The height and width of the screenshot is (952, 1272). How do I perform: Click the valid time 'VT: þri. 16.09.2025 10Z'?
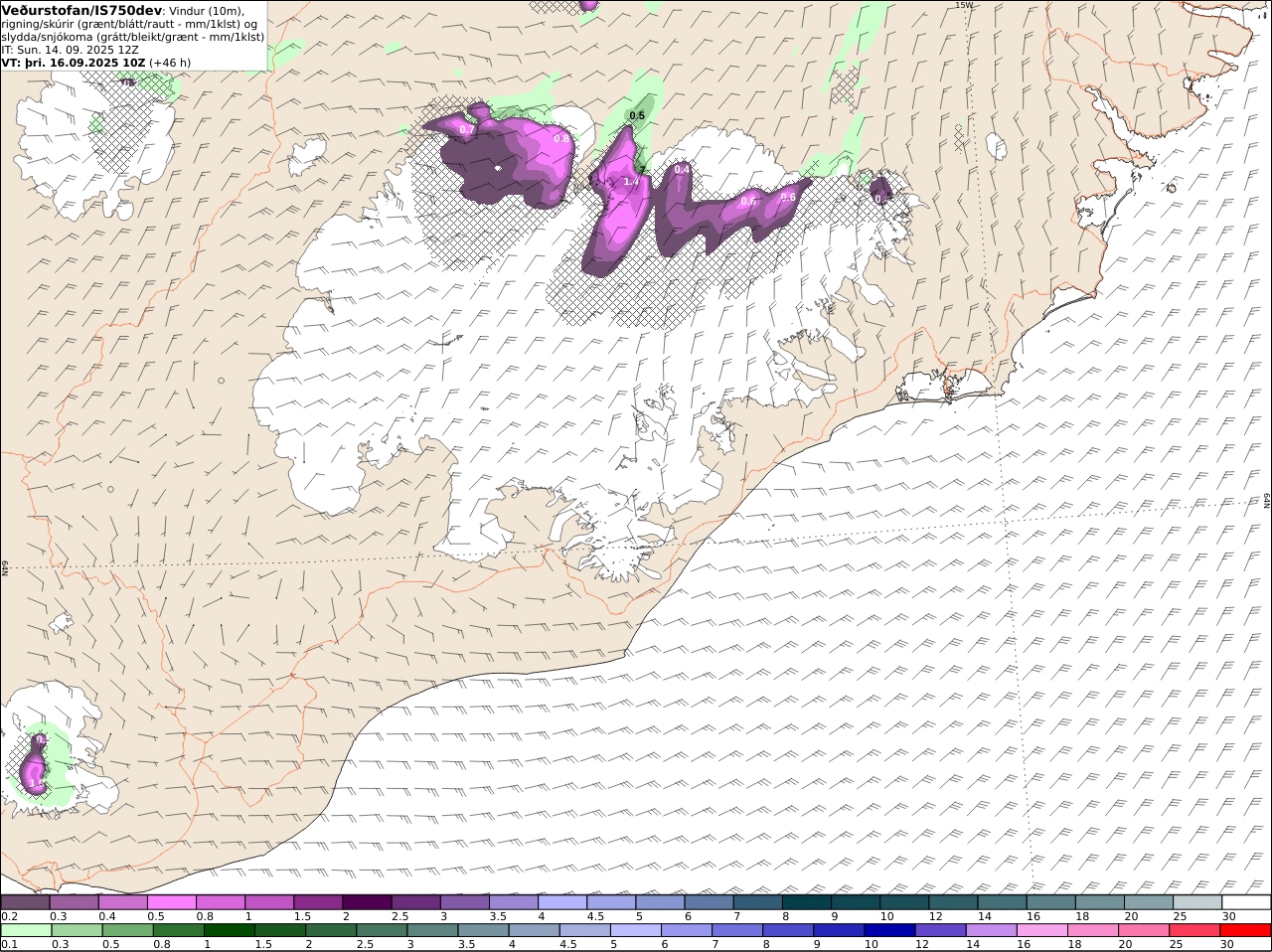74,62
